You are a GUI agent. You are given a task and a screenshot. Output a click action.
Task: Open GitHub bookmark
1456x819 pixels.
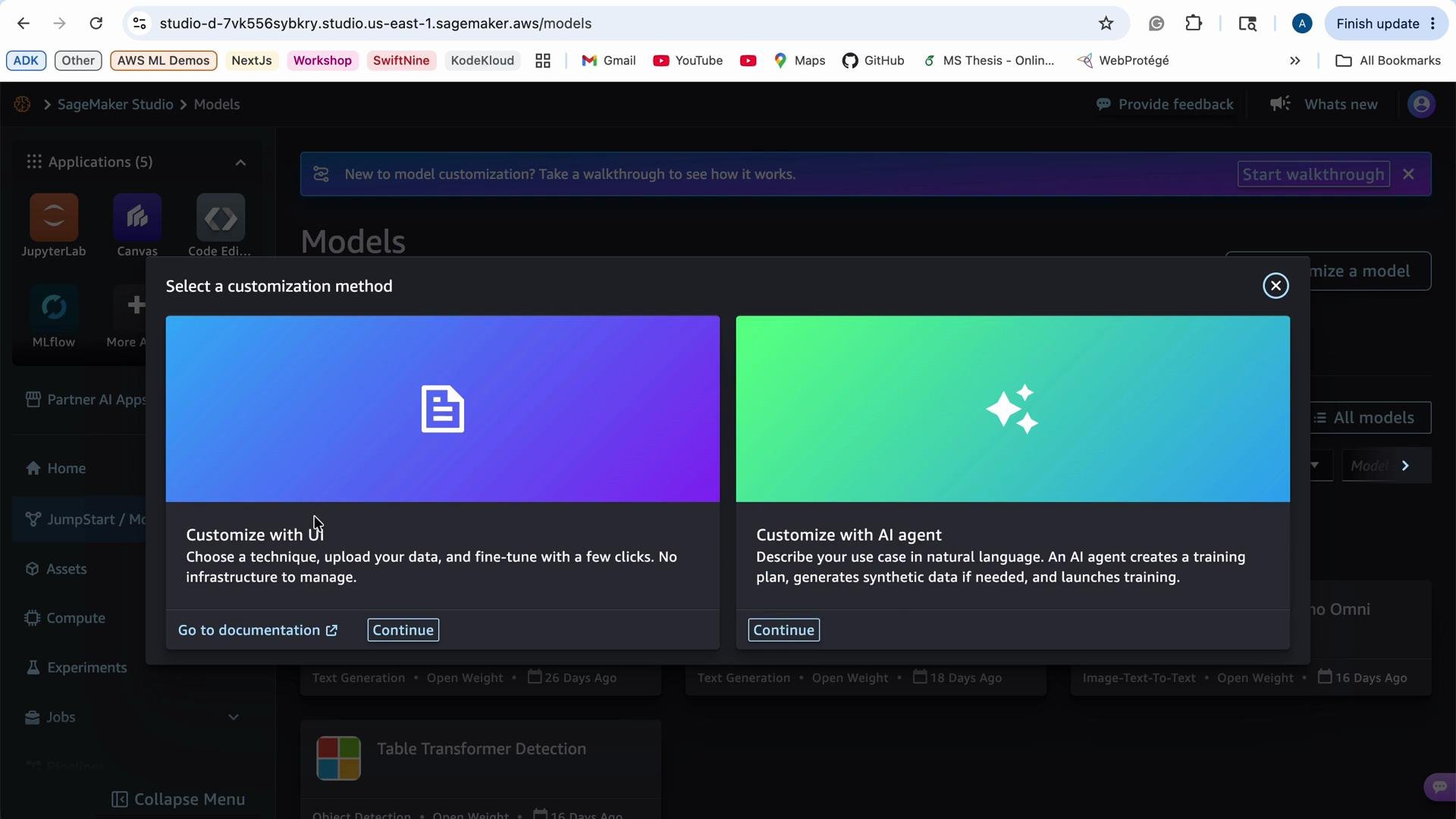pyautogui.click(x=873, y=61)
